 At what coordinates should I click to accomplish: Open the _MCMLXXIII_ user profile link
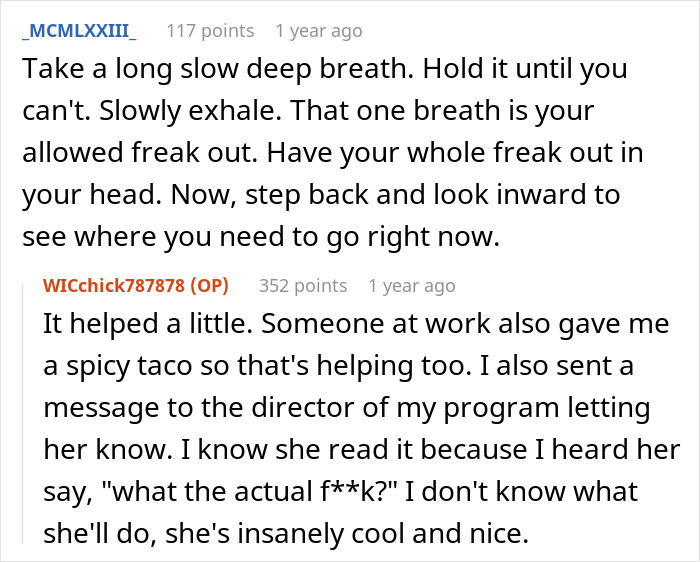coord(79,31)
